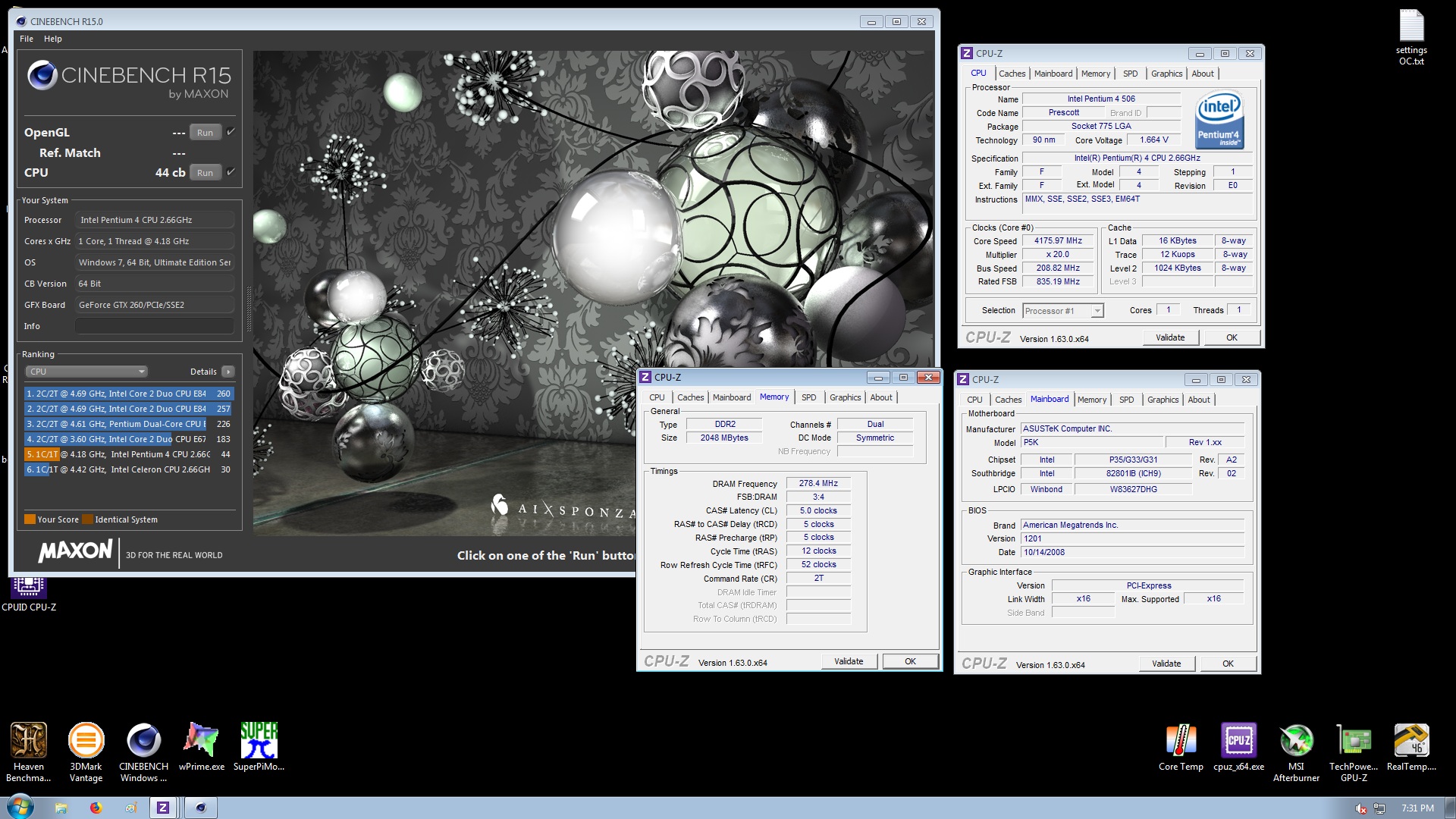1456x819 pixels.
Task: Click the Core Speed 4175.97 MHz value
Action: click(1058, 240)
